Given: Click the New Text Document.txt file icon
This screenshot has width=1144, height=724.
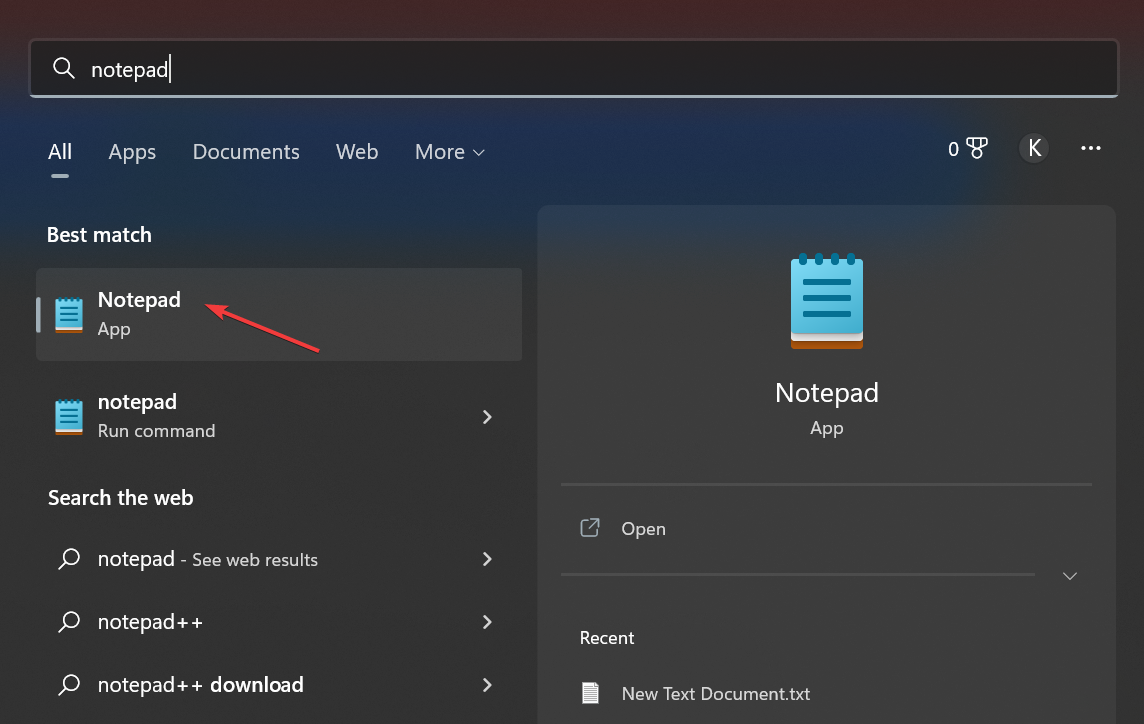Looking at the screenshot, I should 590,693.
